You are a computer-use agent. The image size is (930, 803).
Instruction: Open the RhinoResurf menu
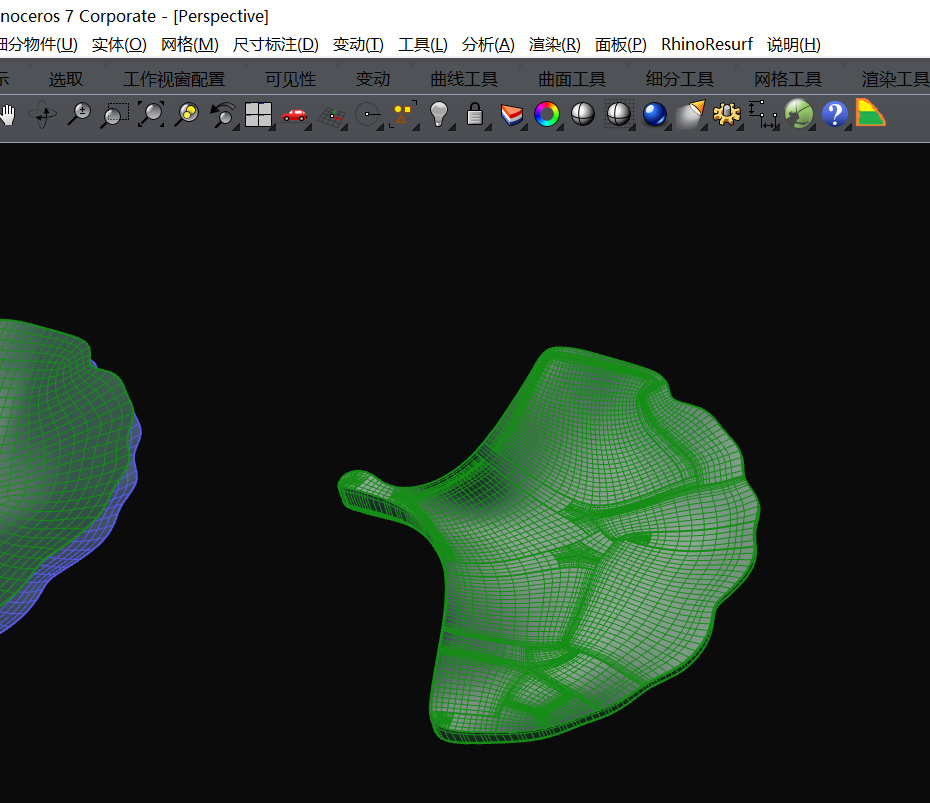[707, 44]
